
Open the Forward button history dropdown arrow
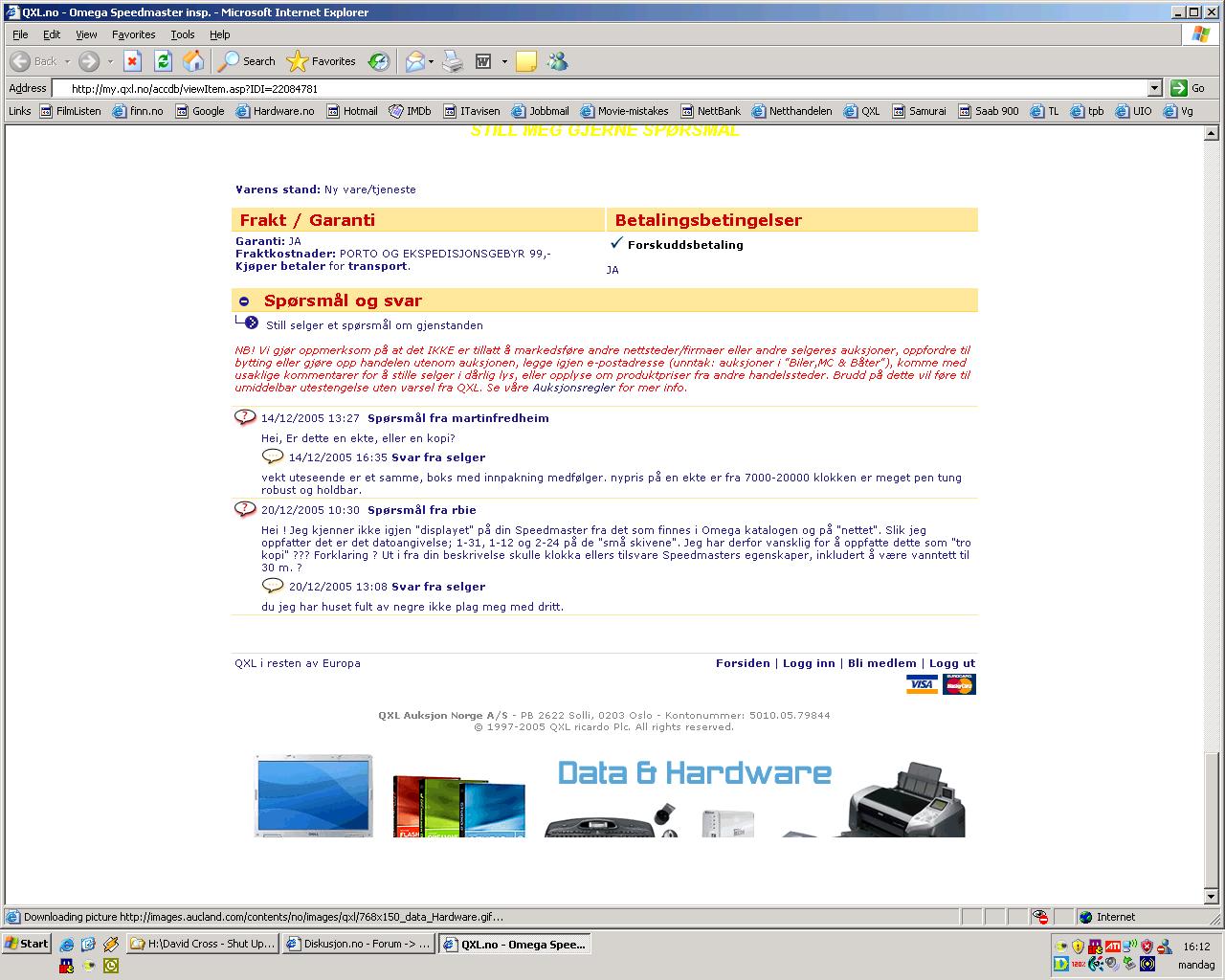109,61
